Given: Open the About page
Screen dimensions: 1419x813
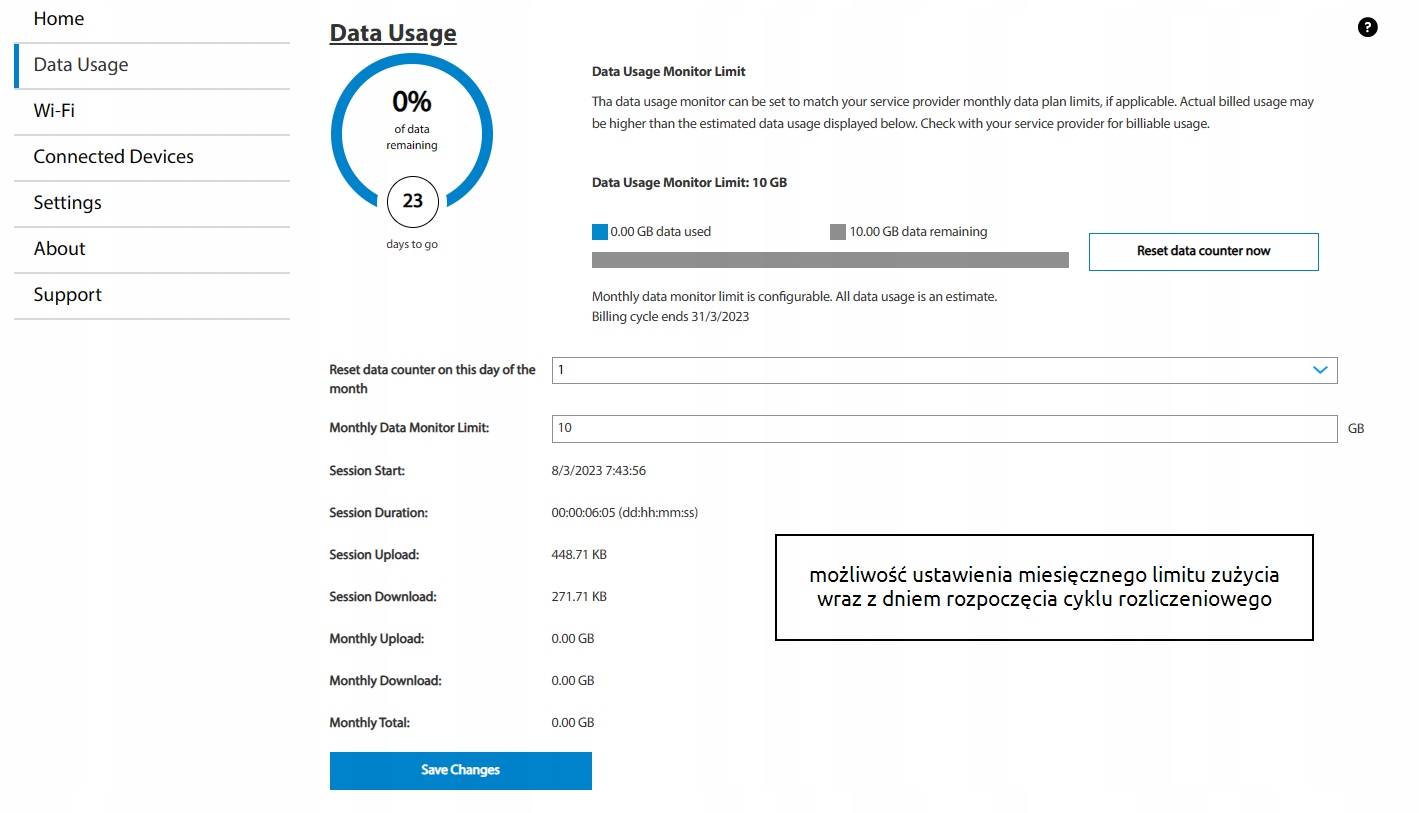Looking at the screenshot, I should [59, 249].
